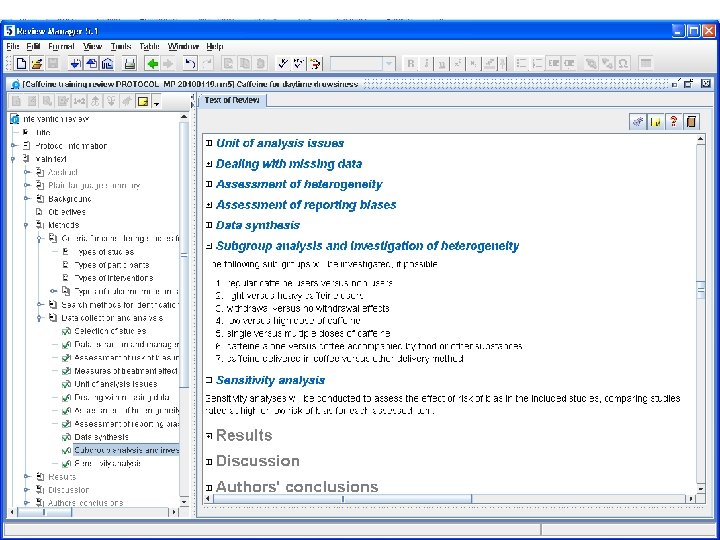This screenshot has width=720, height=540.
Task: Open the Table menu
Action: coord(149,46)
